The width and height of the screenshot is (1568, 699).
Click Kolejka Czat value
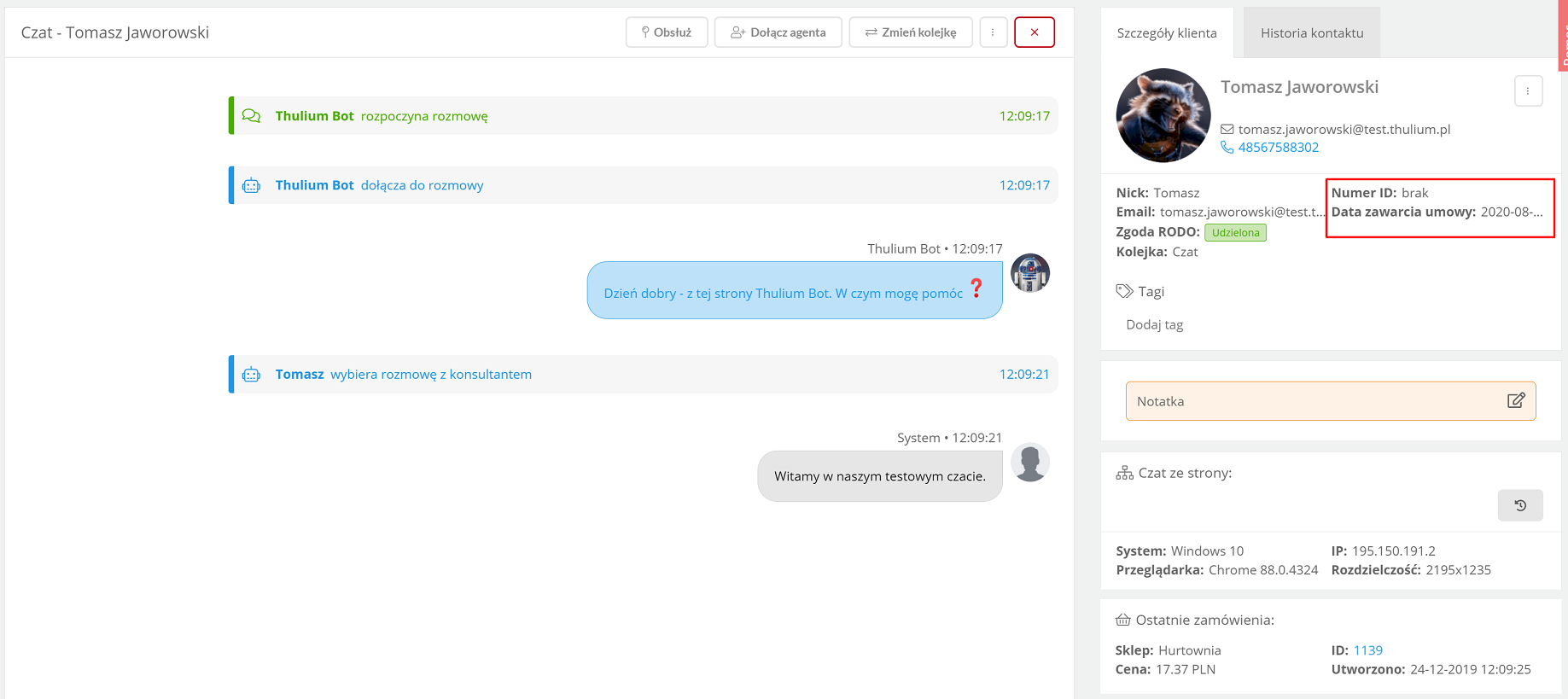tap(1185, 252)
